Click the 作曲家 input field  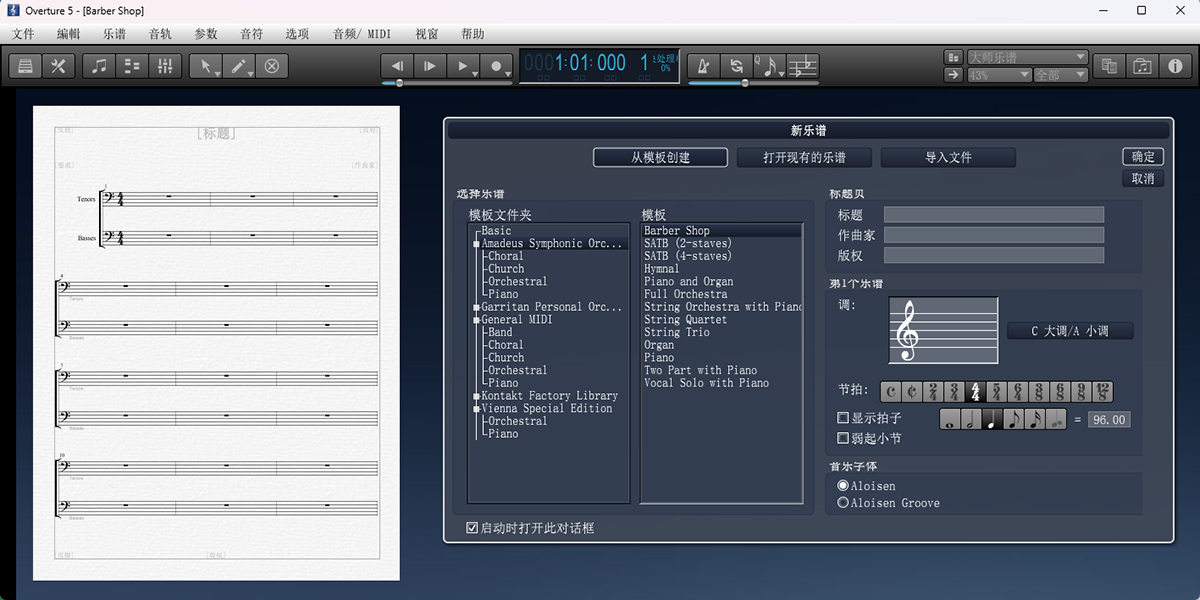[993, 235]
